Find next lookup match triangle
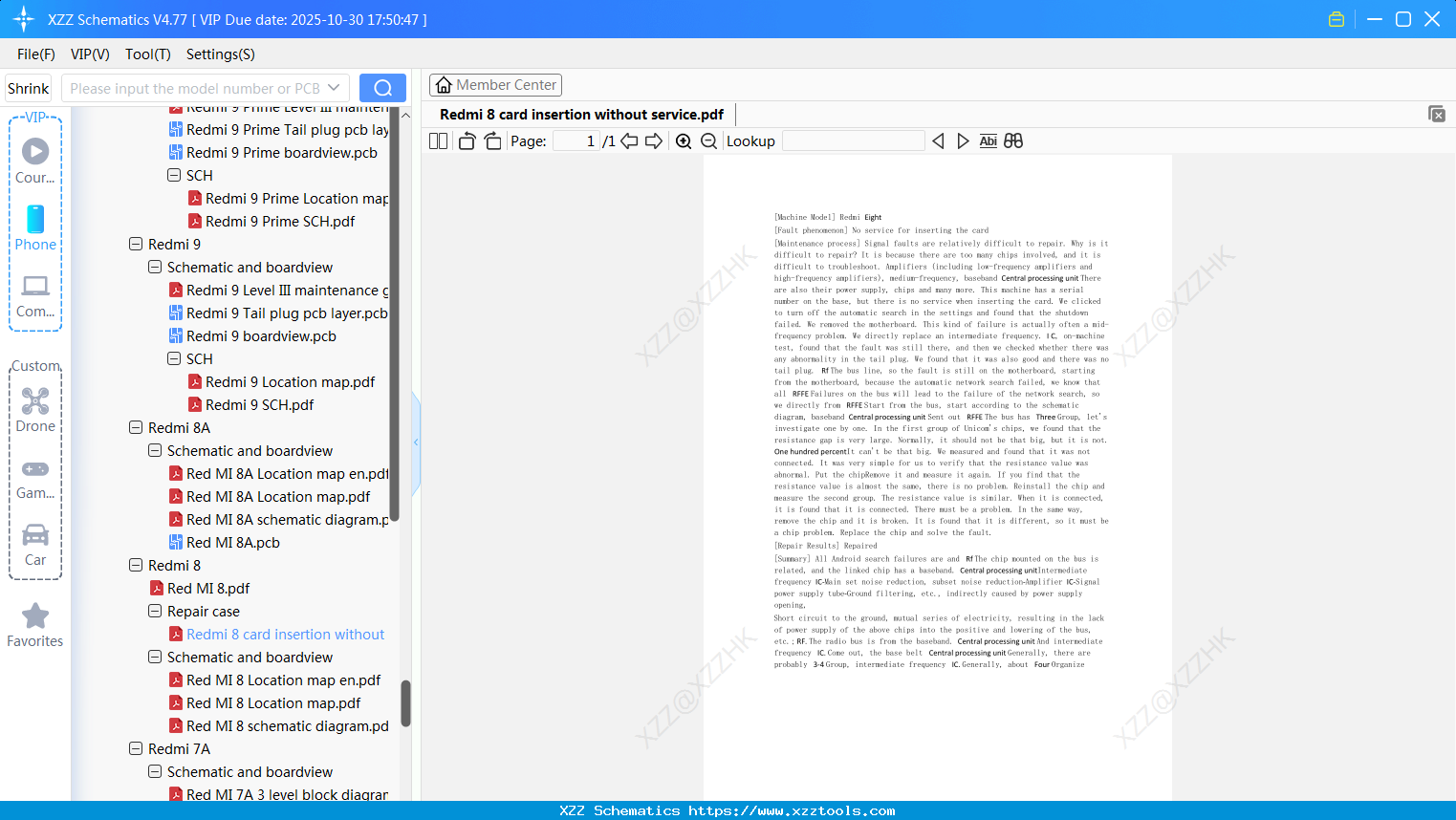 (x=963, y=141)
